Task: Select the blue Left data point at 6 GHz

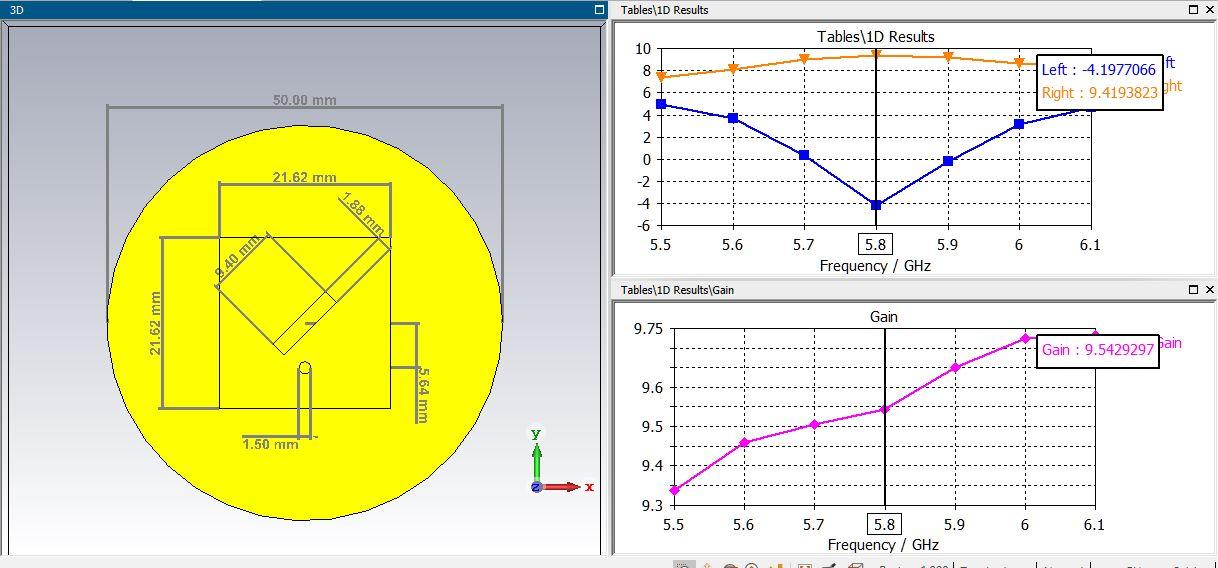Action: pos(1019,124)
